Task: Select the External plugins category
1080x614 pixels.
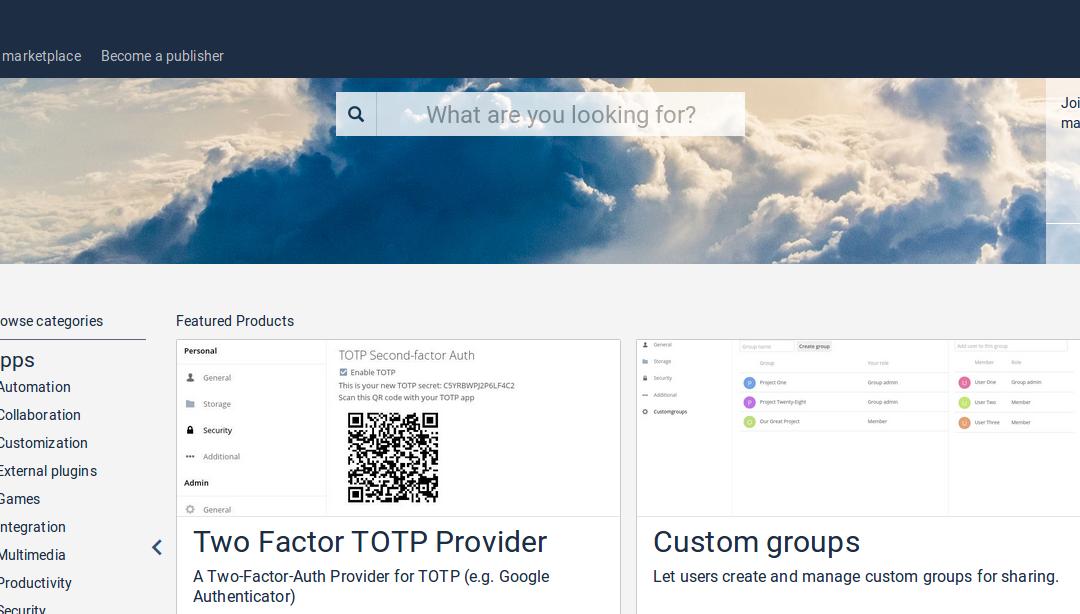Action: click(48, 471)
